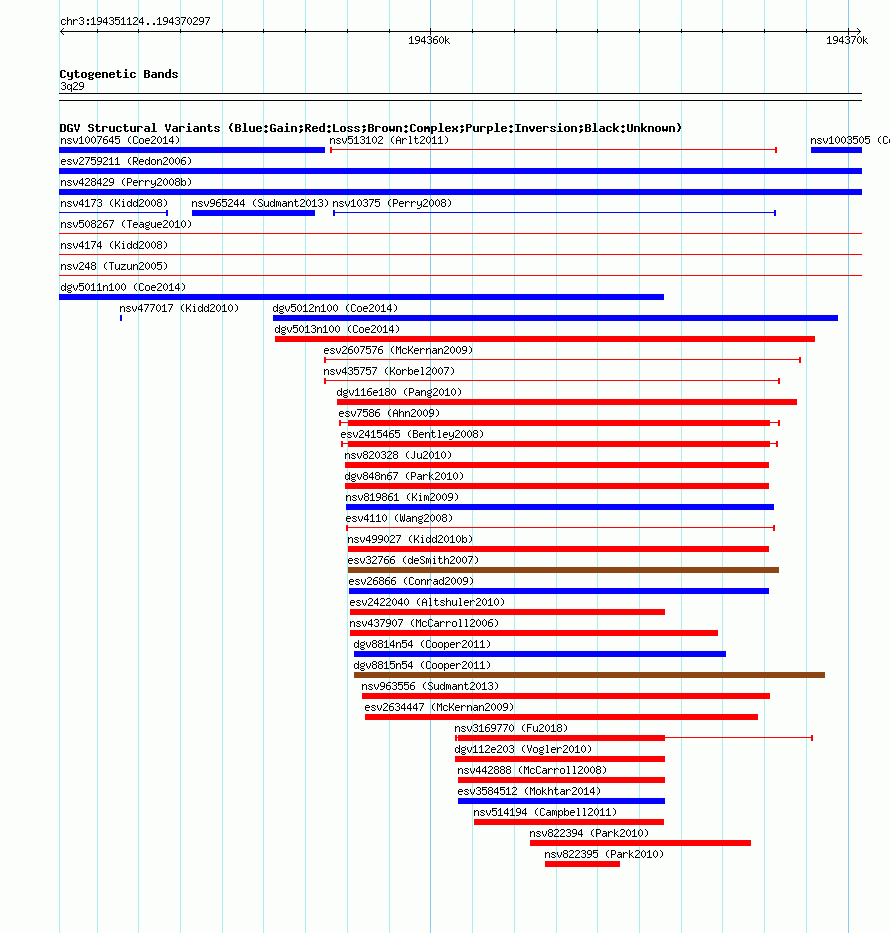Screen dimensions: 890x933
Task: Click the nsv10375 (Perry2008) label
Action: point(392,203)
